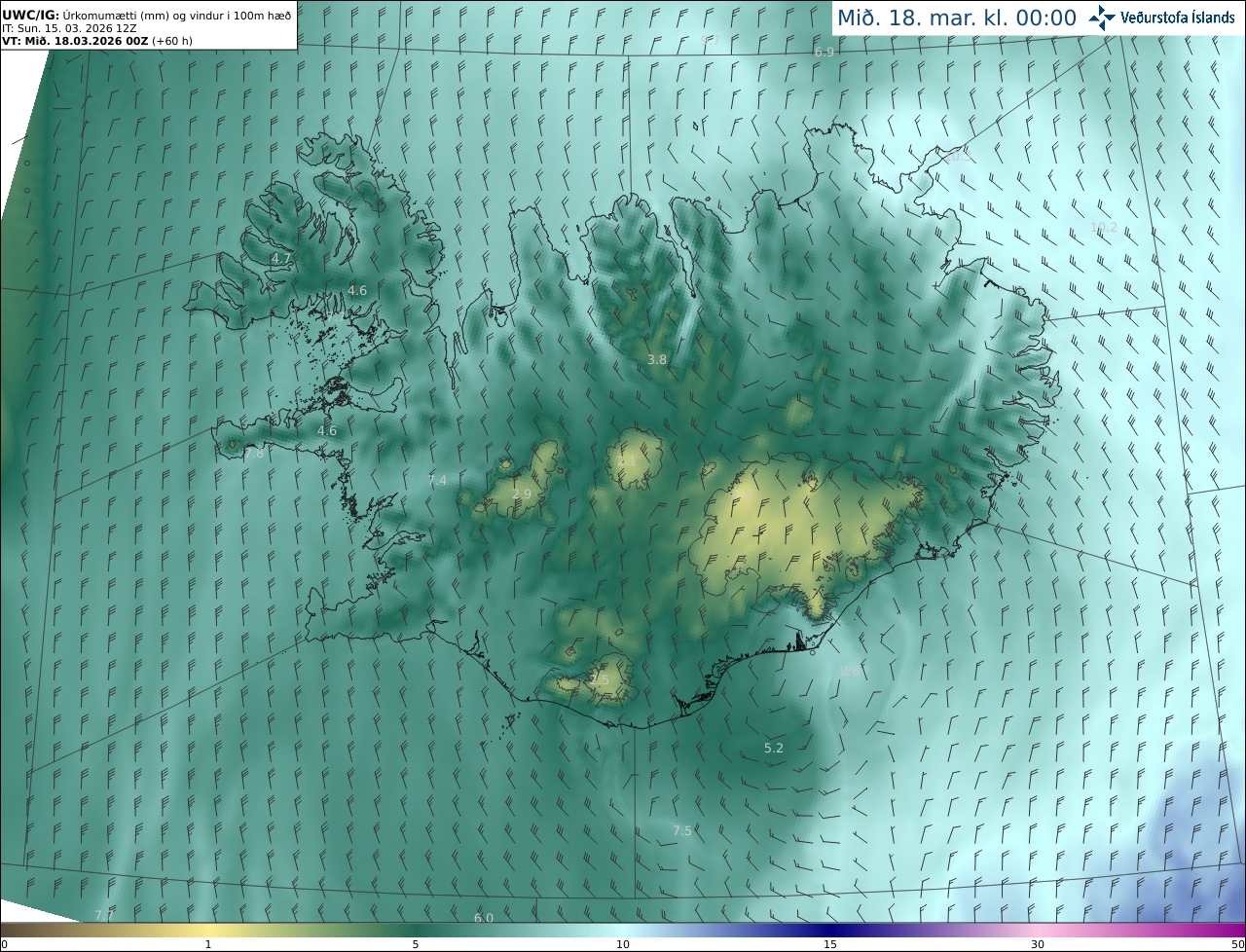The height and width of the screenshot is (952, 1246).
Task: Click the 3.8 value label
Action: 657,359
